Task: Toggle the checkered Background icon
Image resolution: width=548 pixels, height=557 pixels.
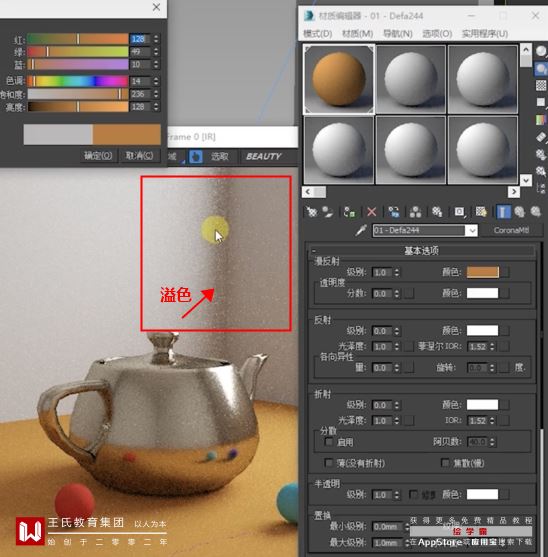Action: 541,85
